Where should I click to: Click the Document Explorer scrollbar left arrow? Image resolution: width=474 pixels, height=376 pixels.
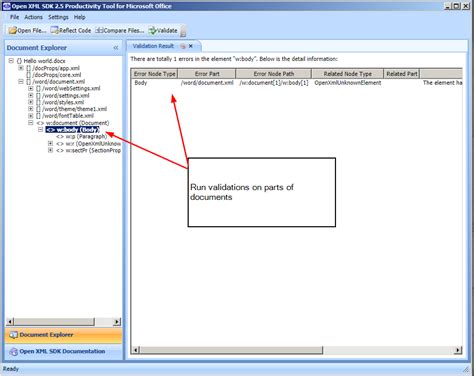click(x=10, y=322)
